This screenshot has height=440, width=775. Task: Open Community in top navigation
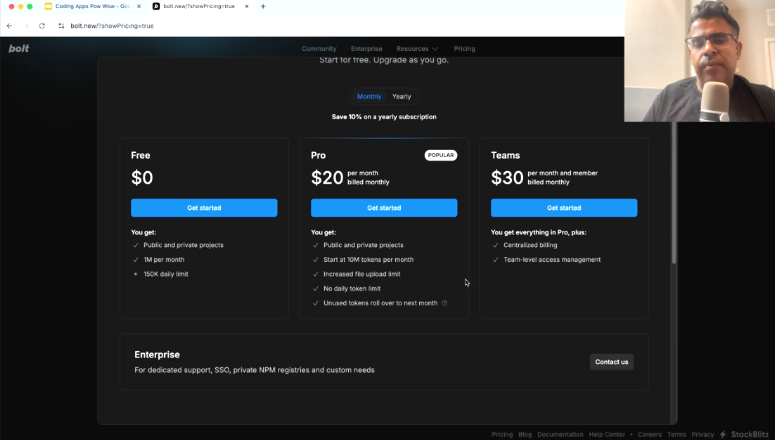pyautogui.click(x=319, y=49)
